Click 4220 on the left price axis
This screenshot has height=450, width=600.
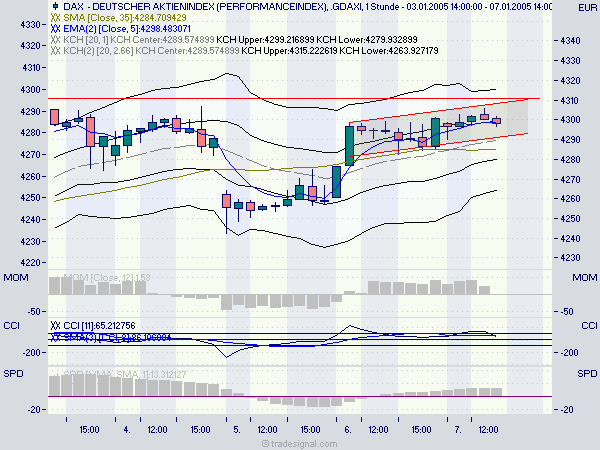[30, 263]
